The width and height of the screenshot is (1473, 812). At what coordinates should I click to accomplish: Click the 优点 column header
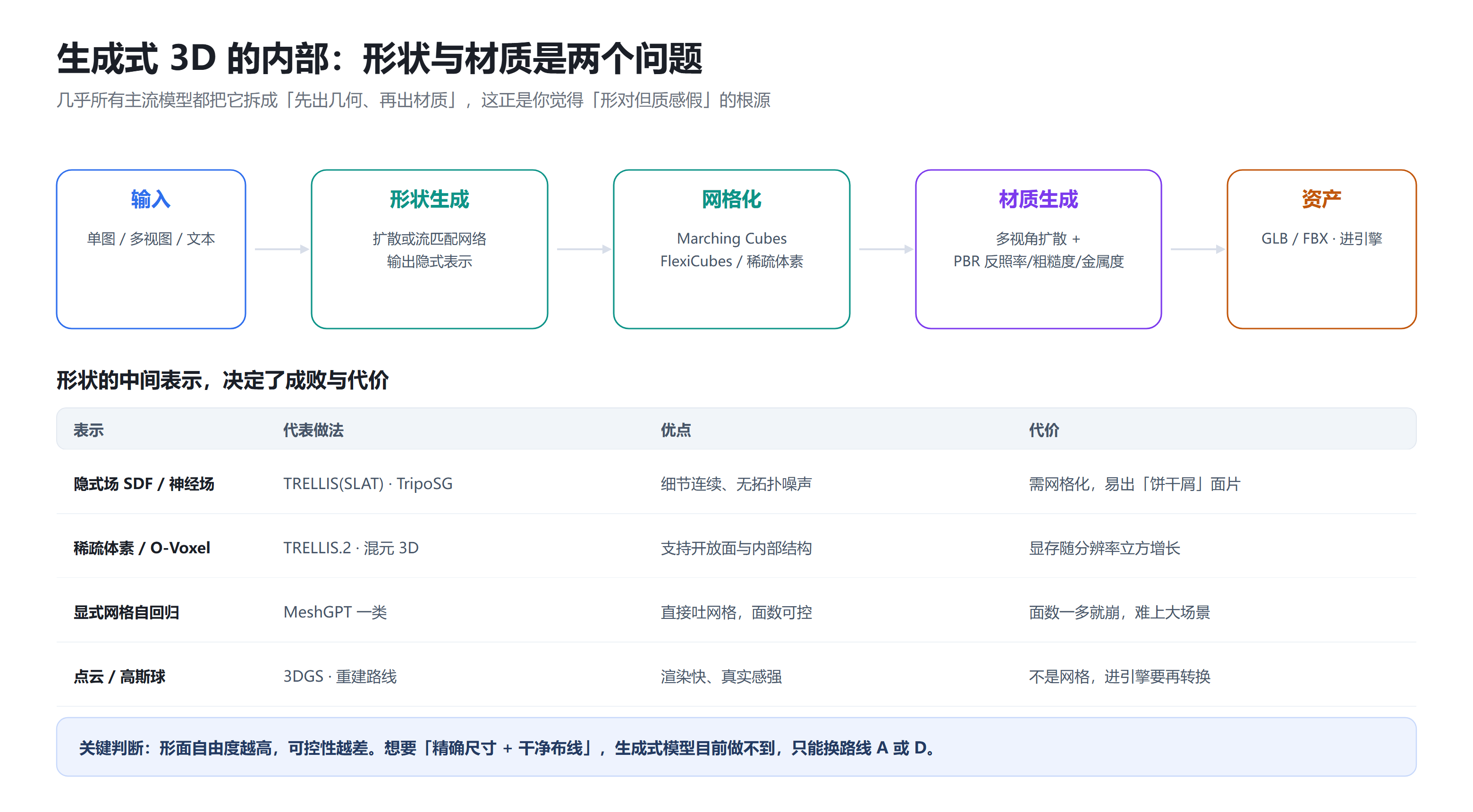(676, 430)
